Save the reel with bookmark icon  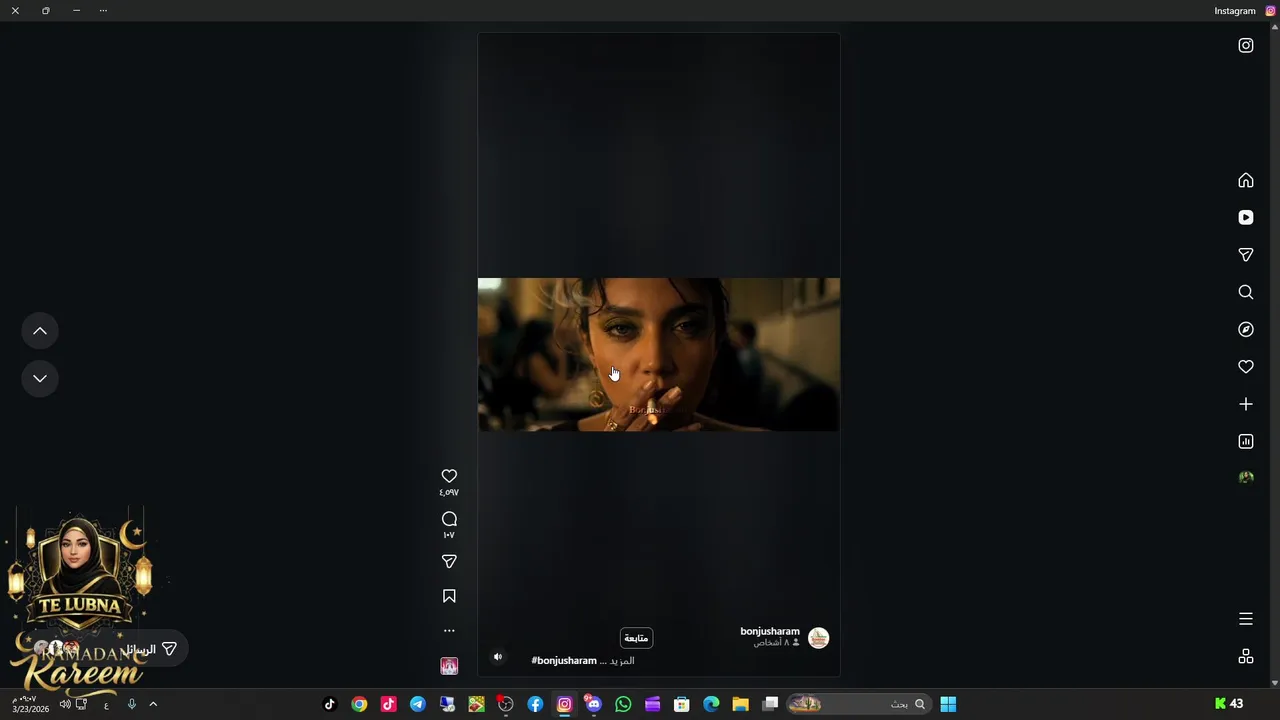click(449, 596)
